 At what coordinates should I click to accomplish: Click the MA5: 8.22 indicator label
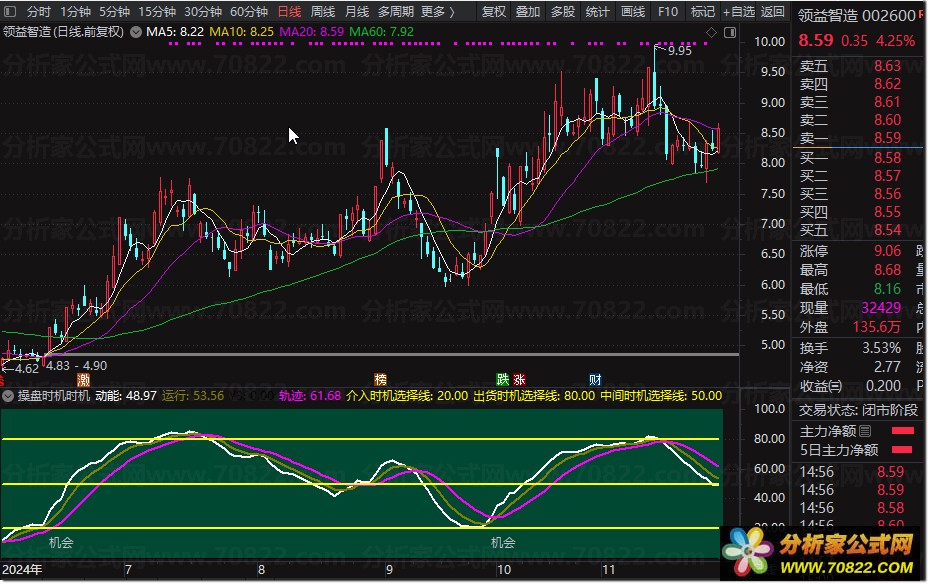175,31
